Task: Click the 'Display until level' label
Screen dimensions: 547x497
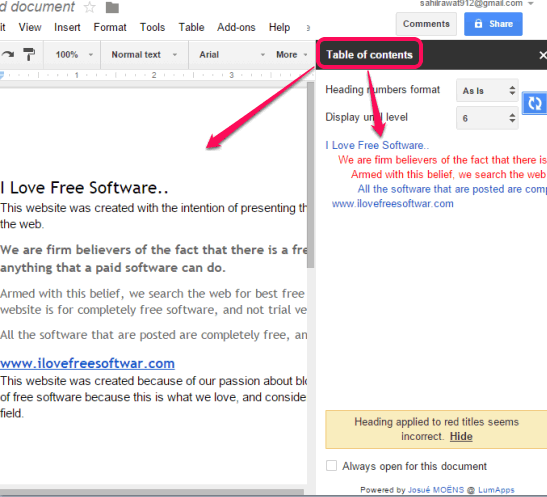Action: point(366,117)
